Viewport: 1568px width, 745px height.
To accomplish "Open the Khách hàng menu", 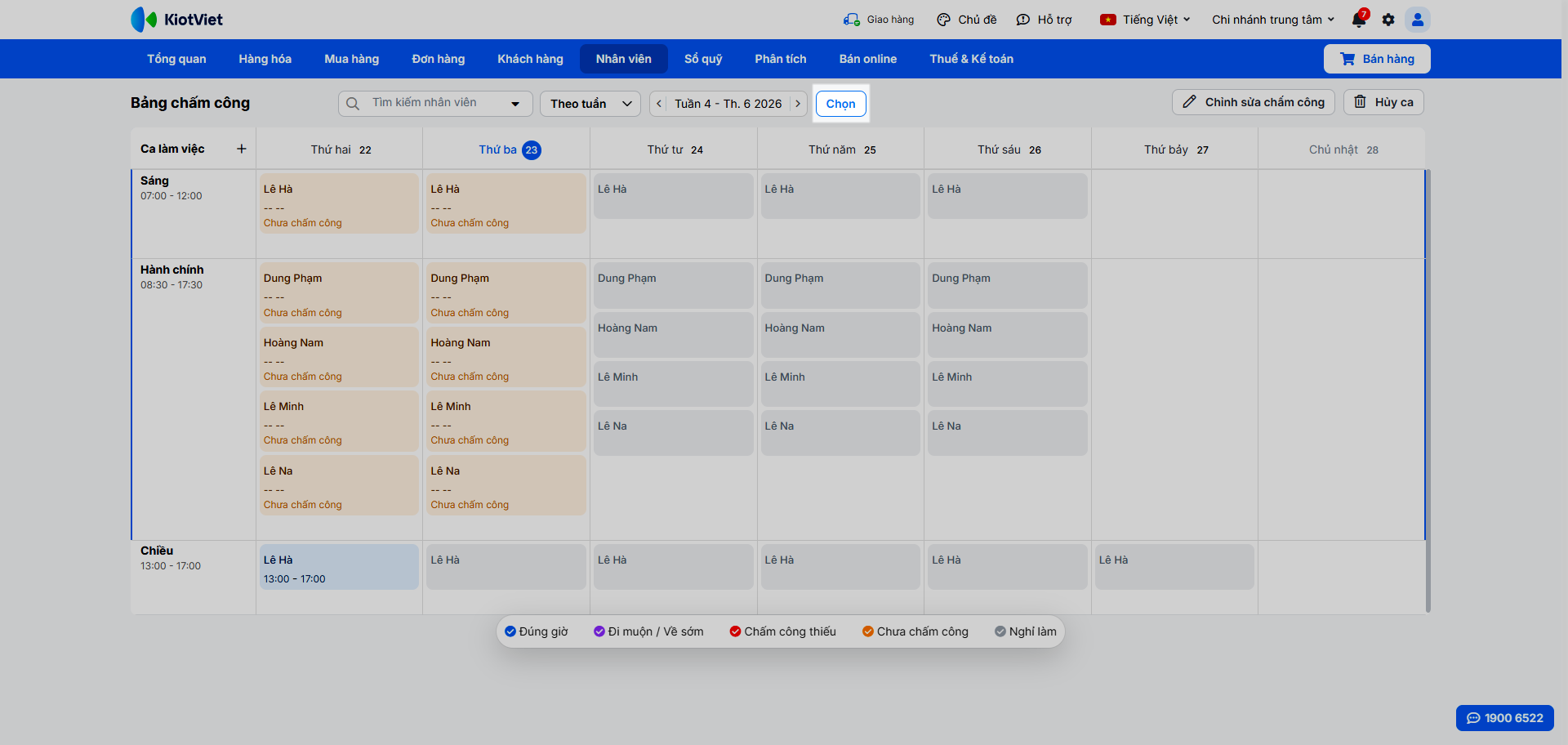I will tap(531, 59).
